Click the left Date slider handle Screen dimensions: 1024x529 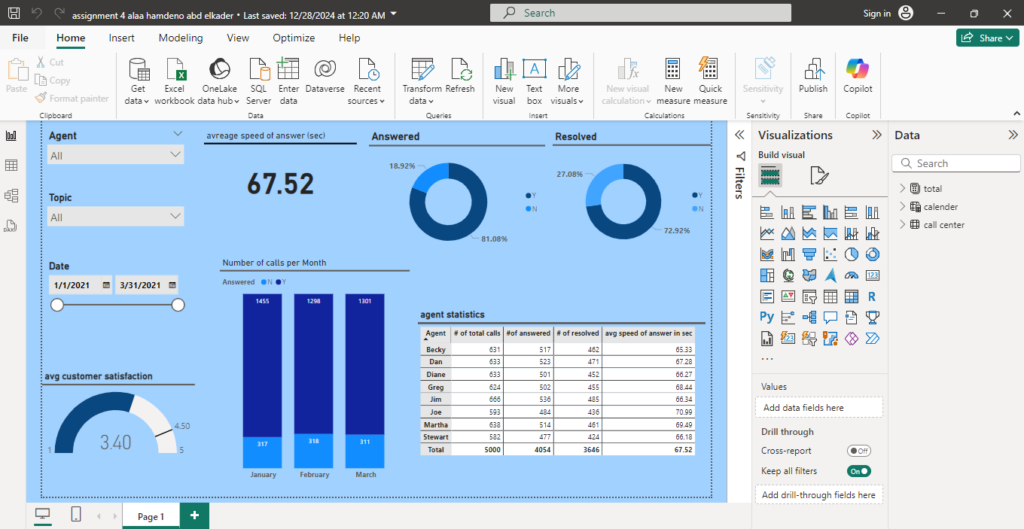(x=57, y=305)
